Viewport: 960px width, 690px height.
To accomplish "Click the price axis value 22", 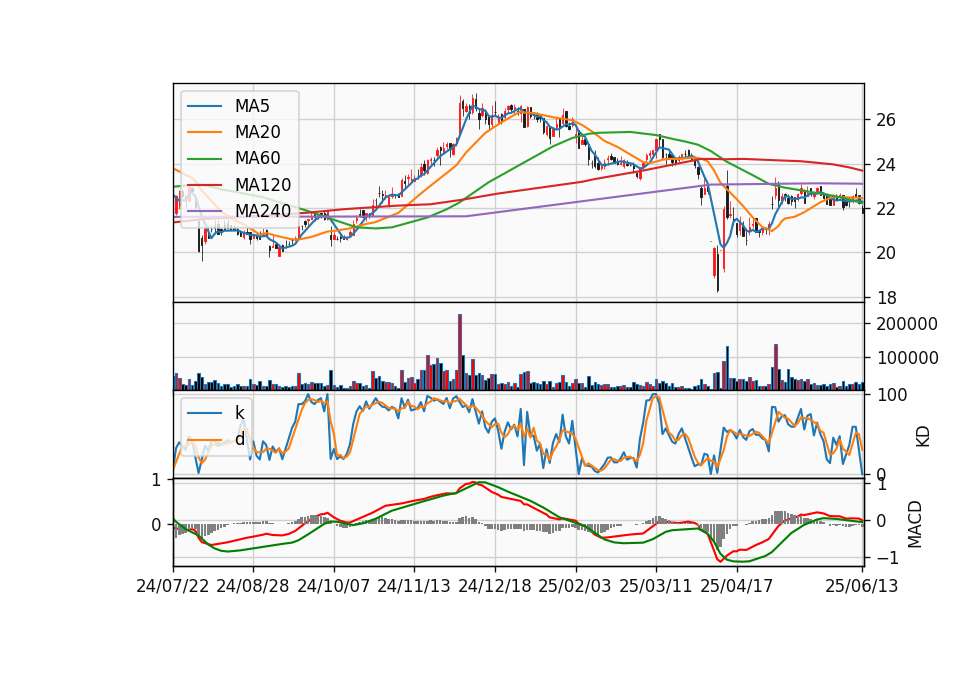I will [885, 209].
